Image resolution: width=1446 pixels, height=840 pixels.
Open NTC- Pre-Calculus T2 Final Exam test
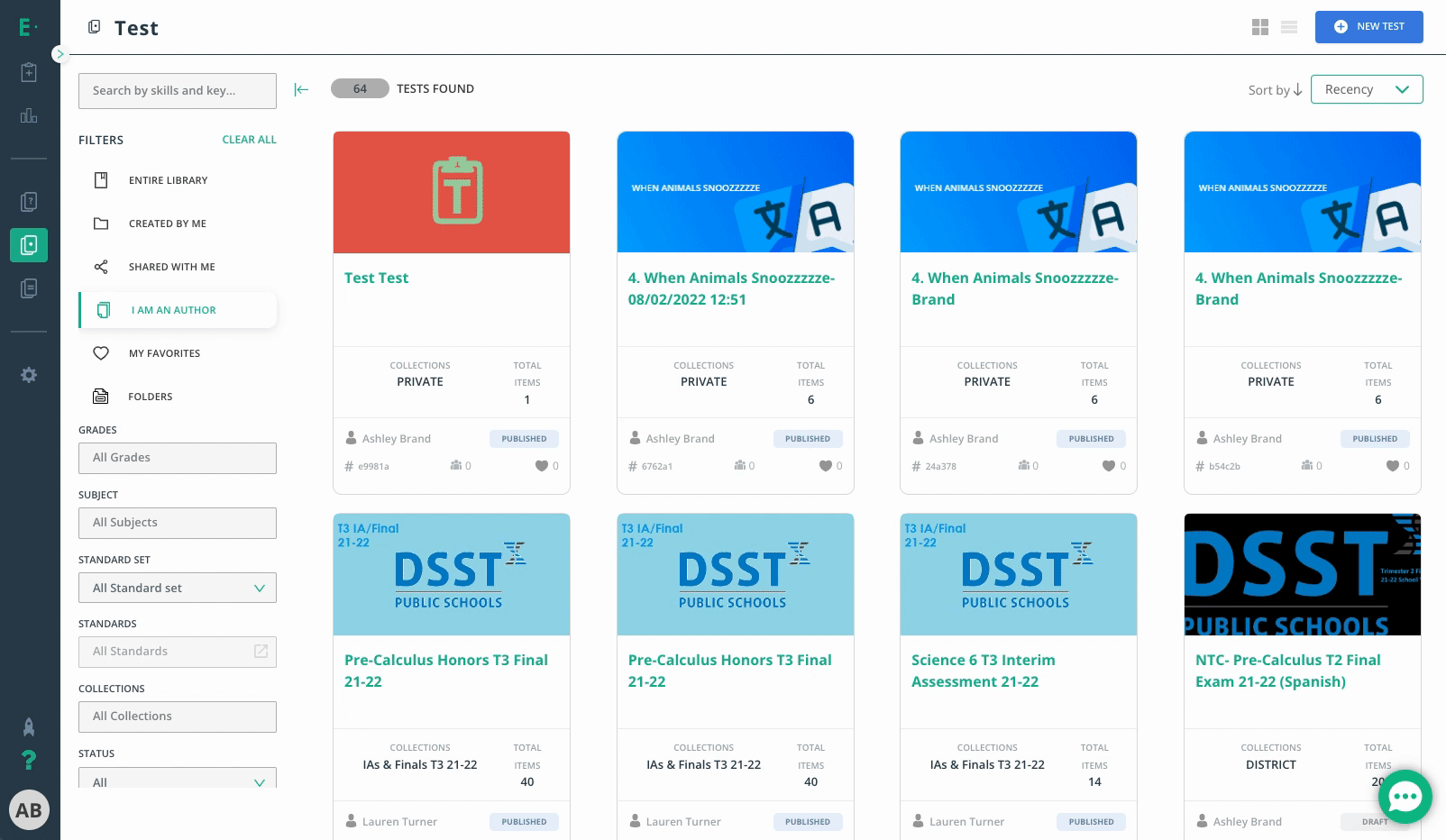tap(1287, 671)
